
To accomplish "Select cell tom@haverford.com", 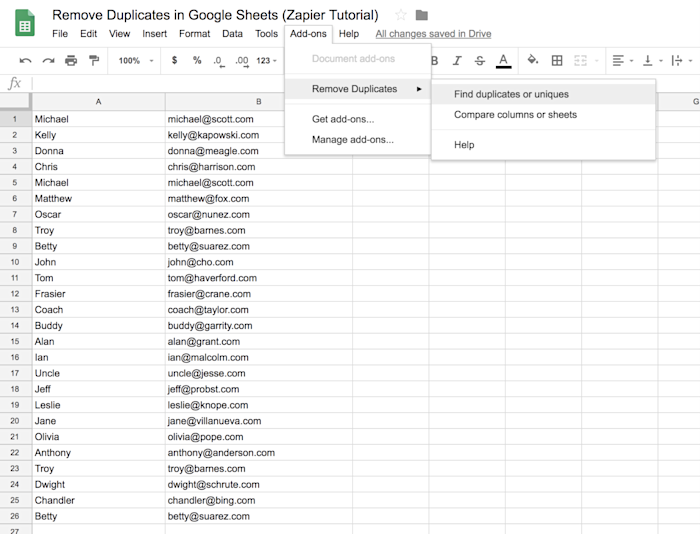I will click(258, 278).
